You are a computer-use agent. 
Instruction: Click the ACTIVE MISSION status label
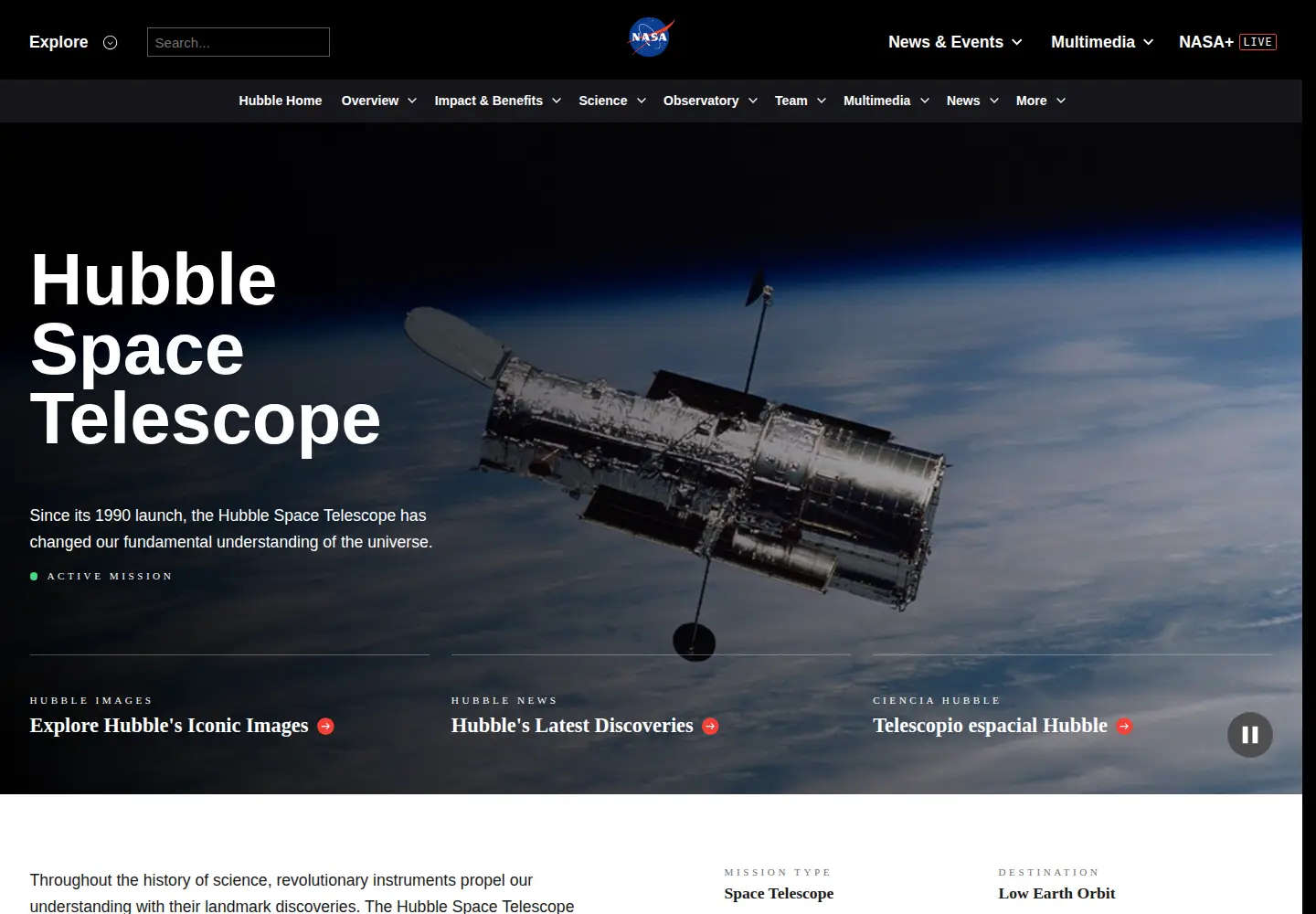[110, 577]
